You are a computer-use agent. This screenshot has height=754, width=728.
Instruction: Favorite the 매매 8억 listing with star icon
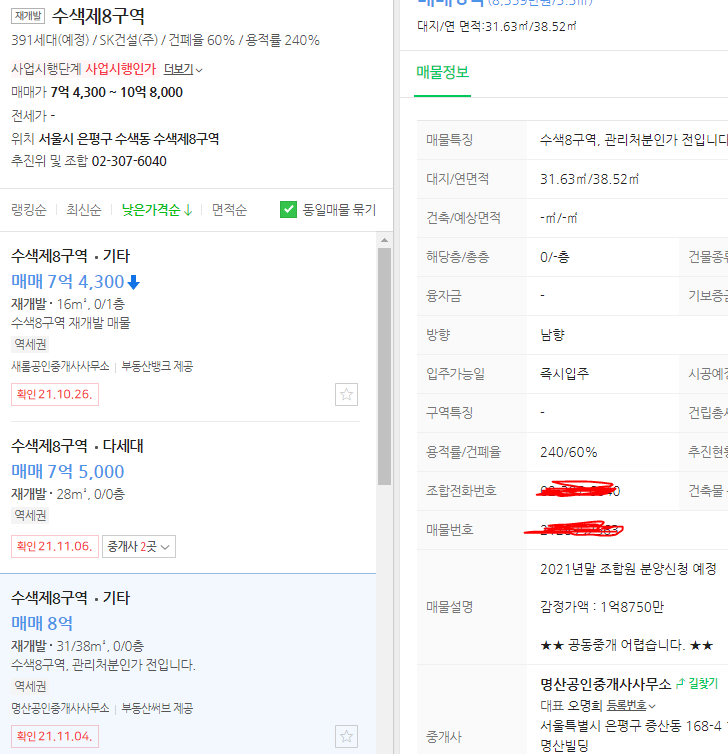346,736
